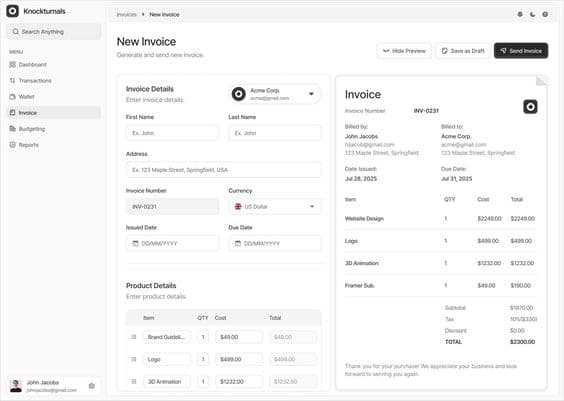Screen dimensions: 564x401
Task: Click the Issued Date field
Action: pyautogui.click(x=172, y=243)
